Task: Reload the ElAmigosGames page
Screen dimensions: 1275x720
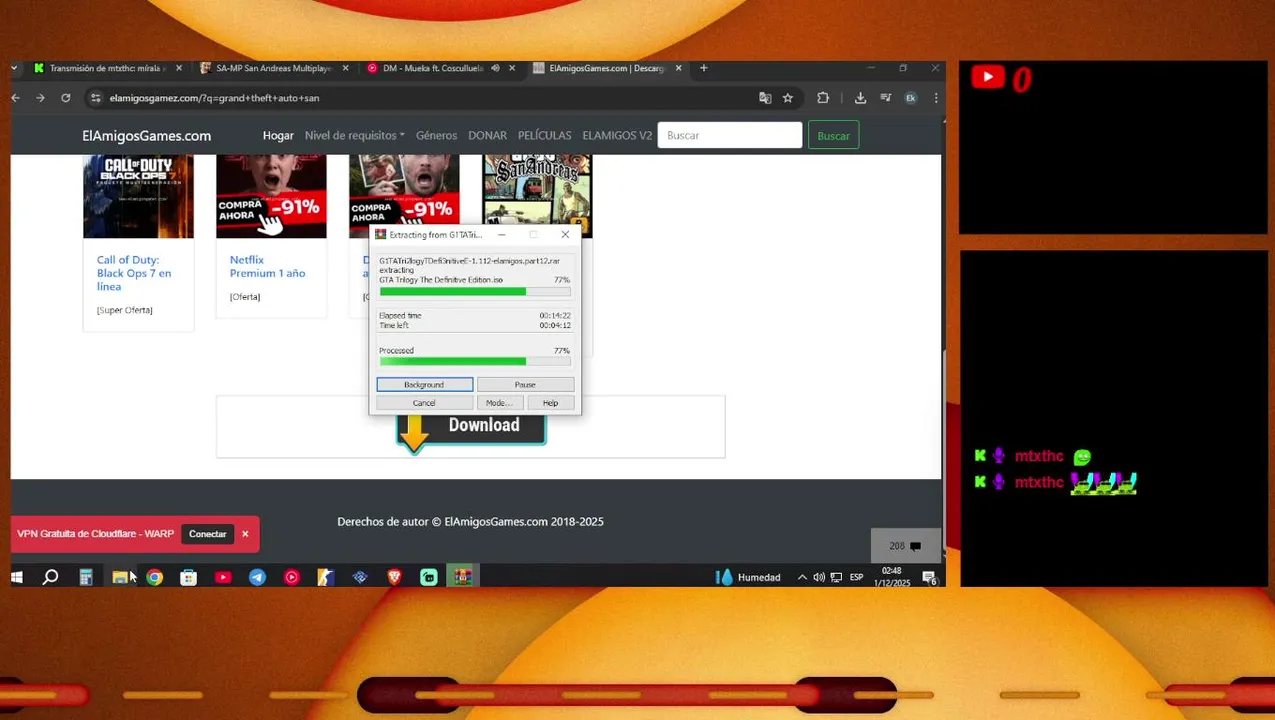Action: pos(66,98)
